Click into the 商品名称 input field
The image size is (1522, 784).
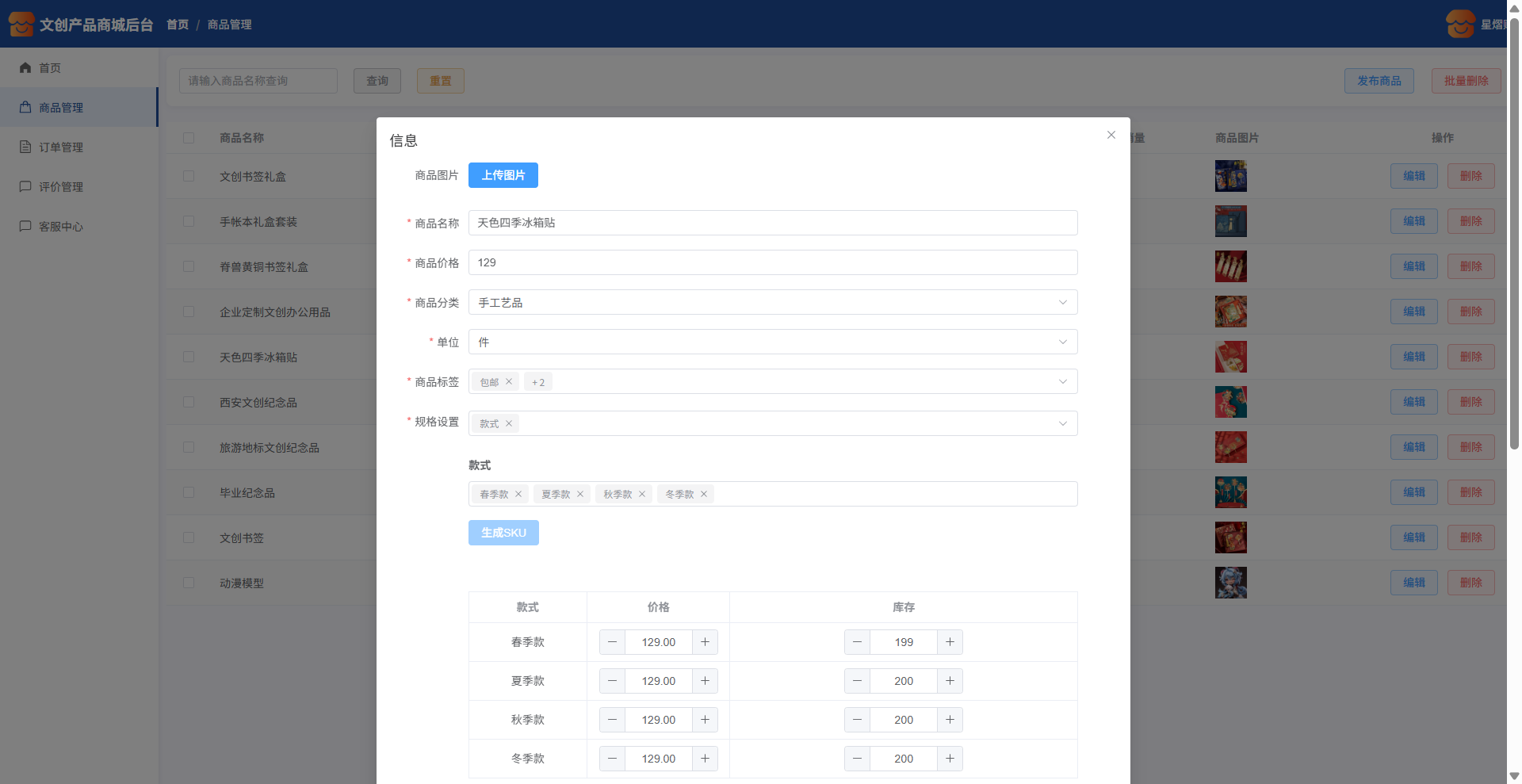click(x=772, y=223)
